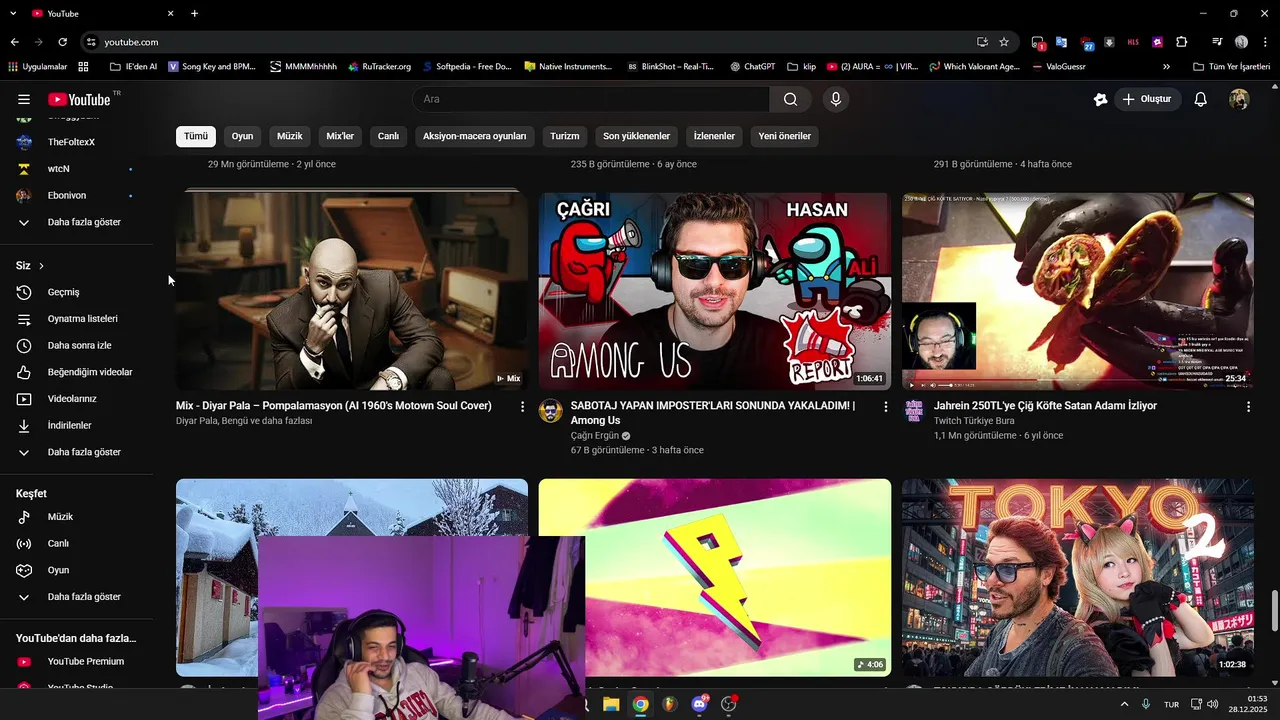Open the Chrome media control icon

(1217, 42)
